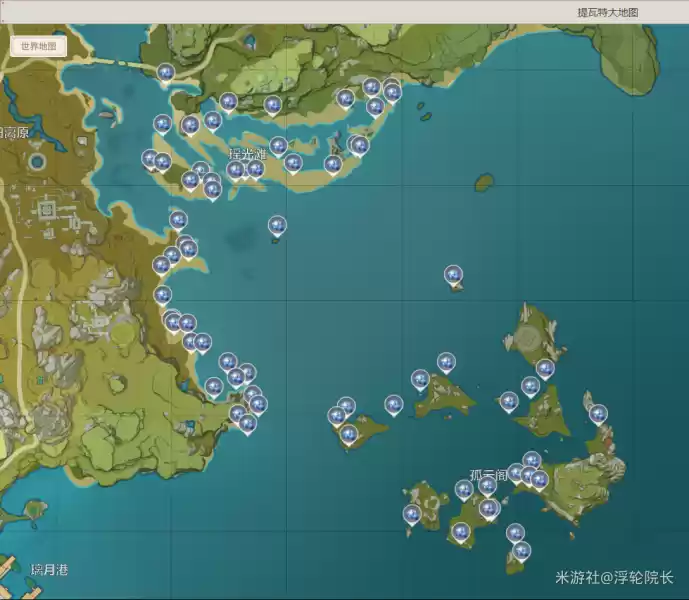This screenshot has width=689, height=600.
Task: Click the small uninhabited island east of 瑶光滩
Action: point(484,183)
